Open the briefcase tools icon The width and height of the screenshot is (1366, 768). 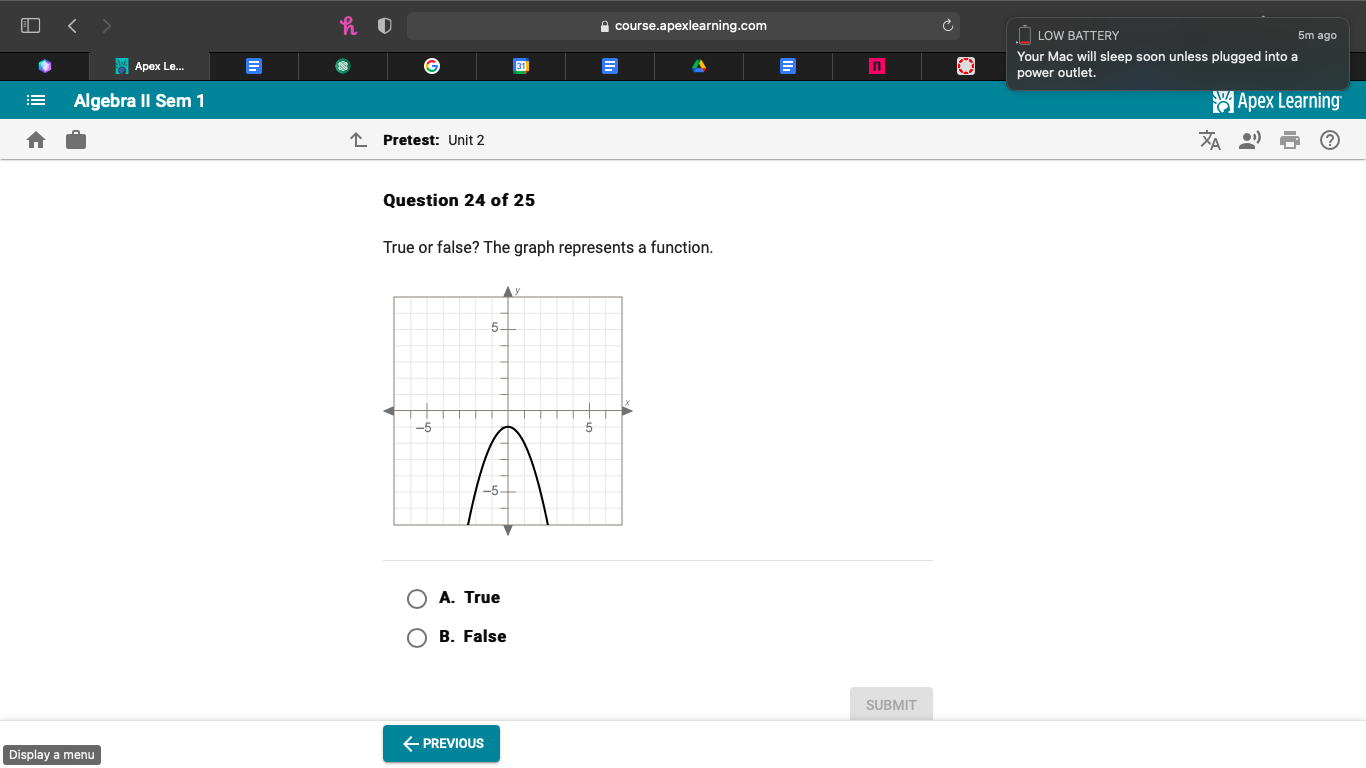tap(76, 140)
